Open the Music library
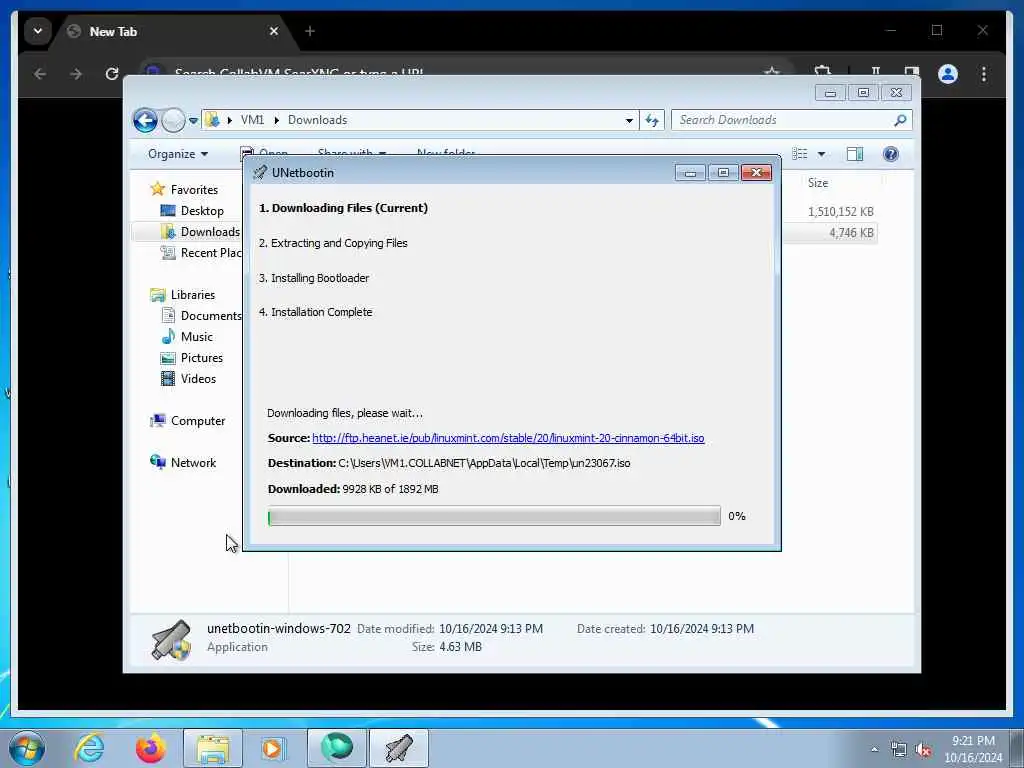 (x=197, y=337)
